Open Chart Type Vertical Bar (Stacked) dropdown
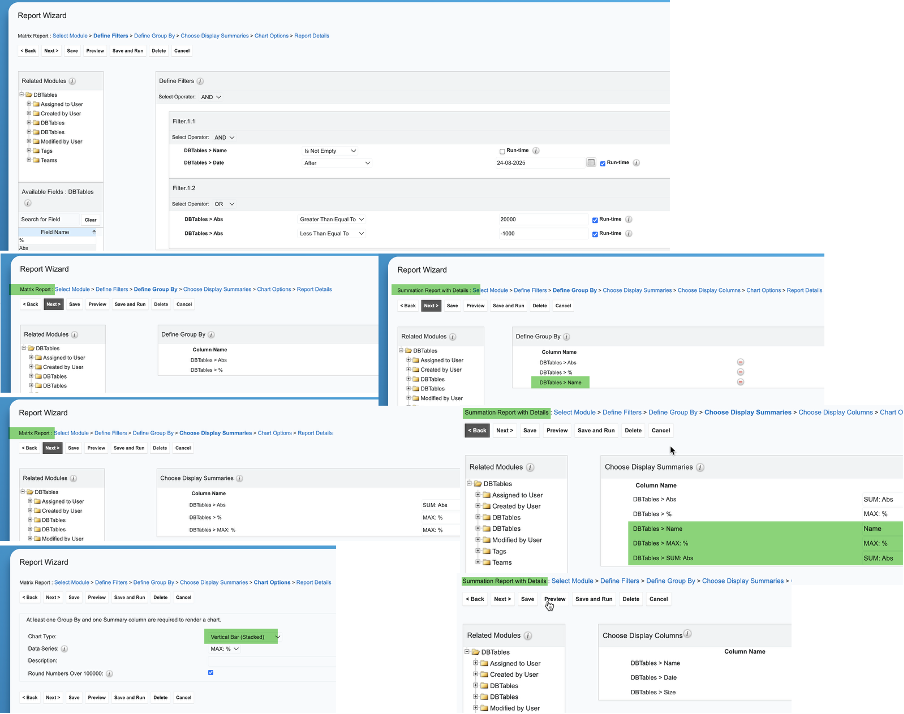 click(244, 637)
